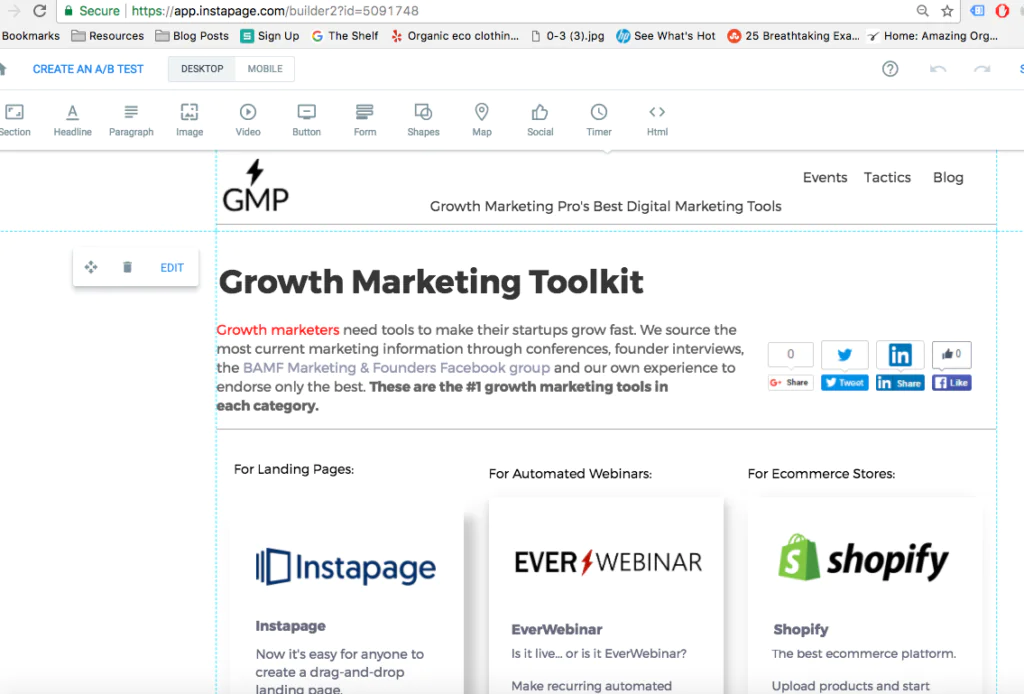Open the Tactics nav link

click(x=887, y=178)
